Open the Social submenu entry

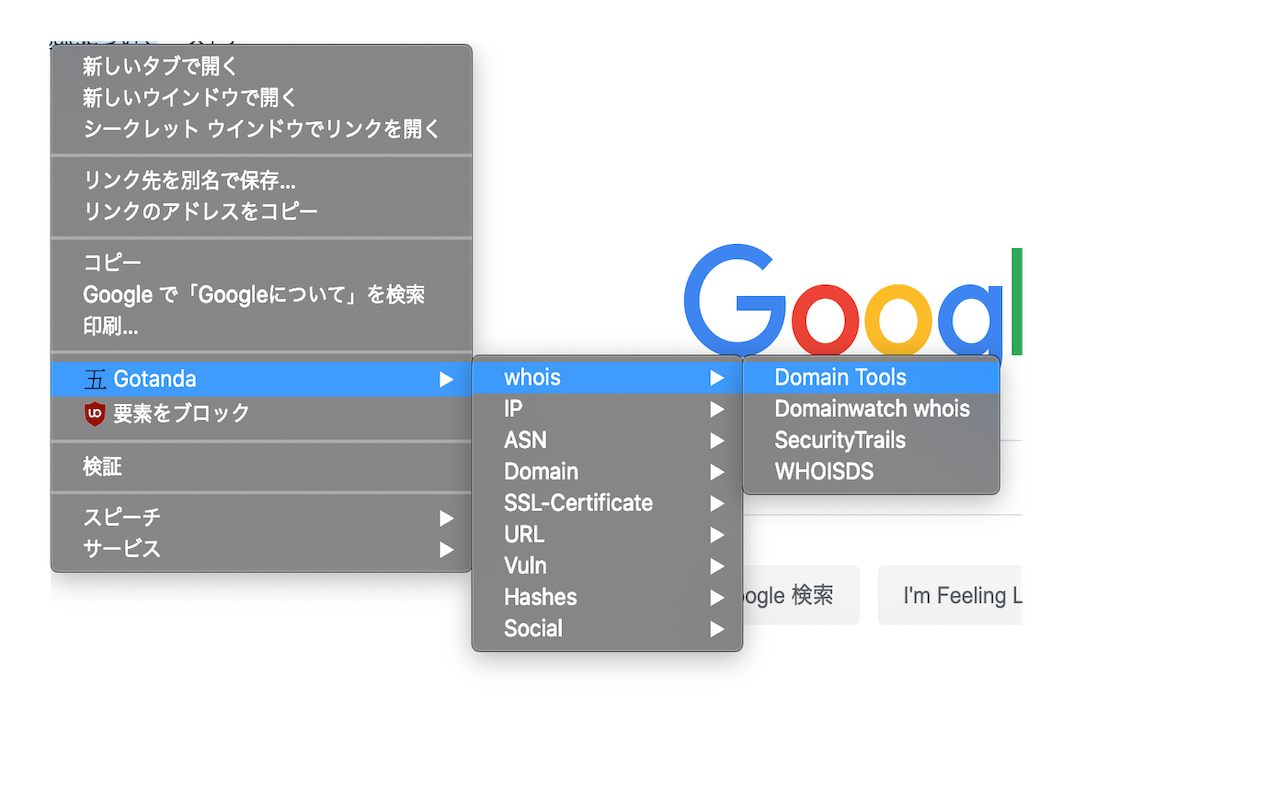point(607,628)
